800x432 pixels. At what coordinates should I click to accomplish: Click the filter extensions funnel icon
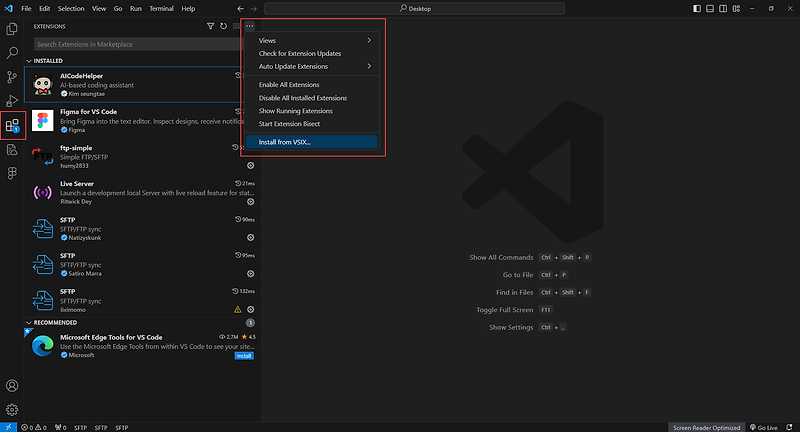point(210,26)
